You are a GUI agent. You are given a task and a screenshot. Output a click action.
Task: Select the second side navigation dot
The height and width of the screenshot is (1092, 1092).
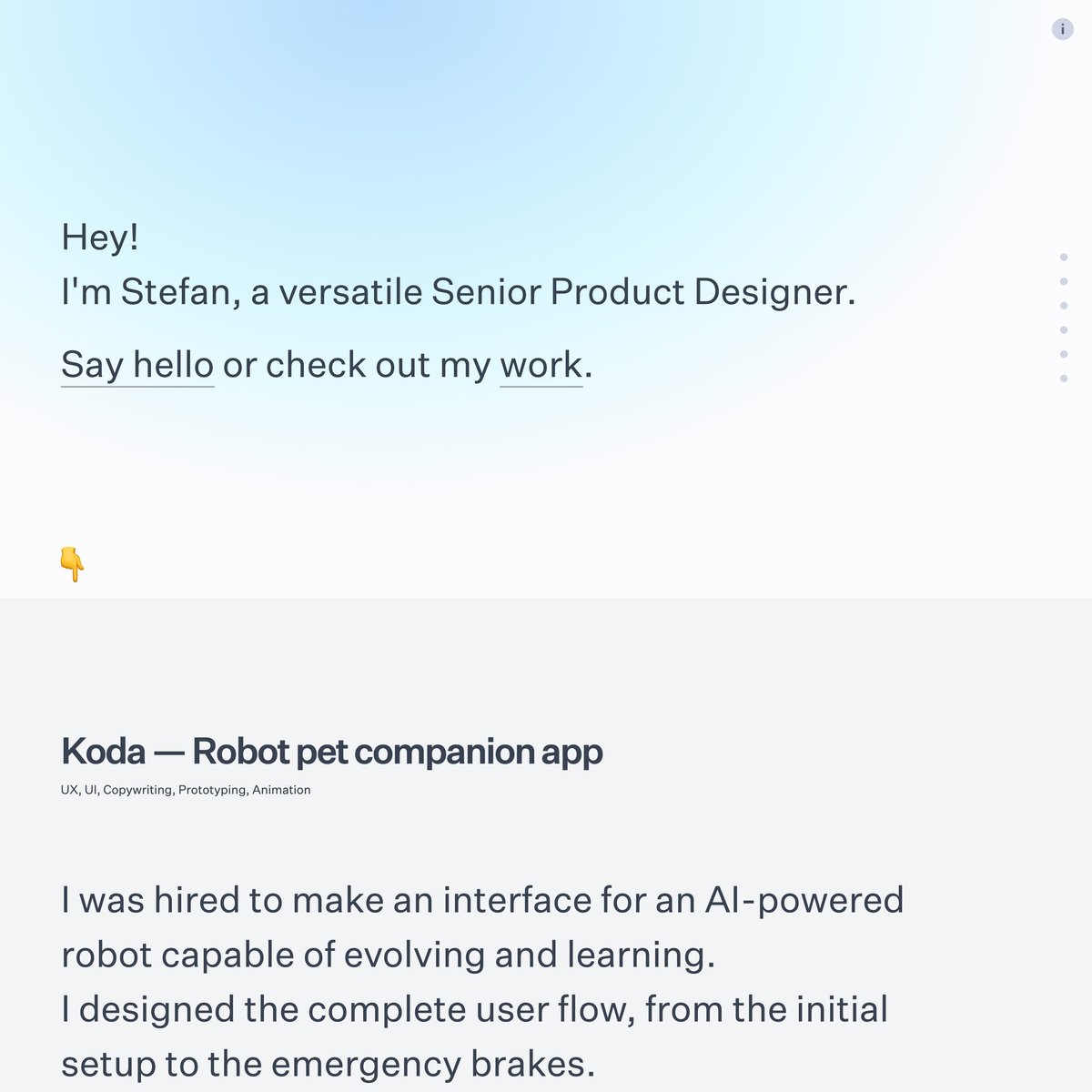tap(1064, 282)
